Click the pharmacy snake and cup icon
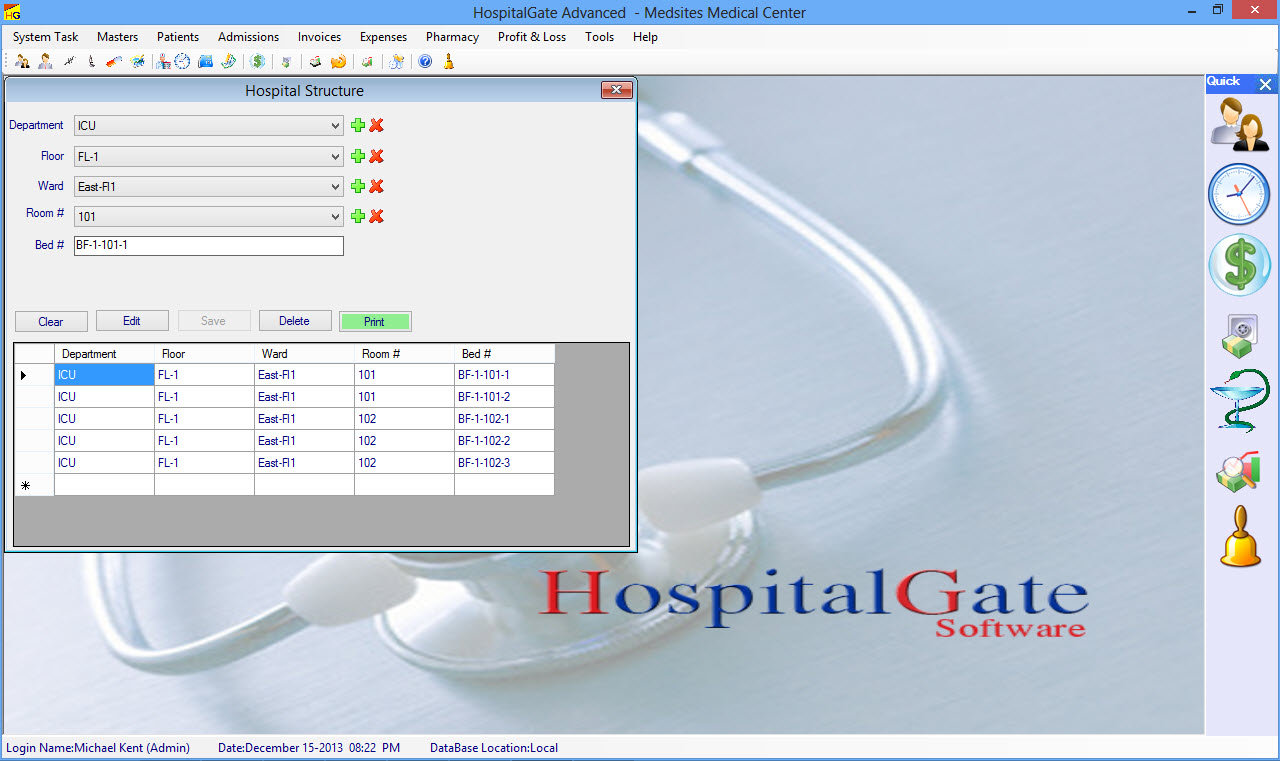Image resolution: width=1280 pixels, height=761 pixels. (x=1240, y=402)
